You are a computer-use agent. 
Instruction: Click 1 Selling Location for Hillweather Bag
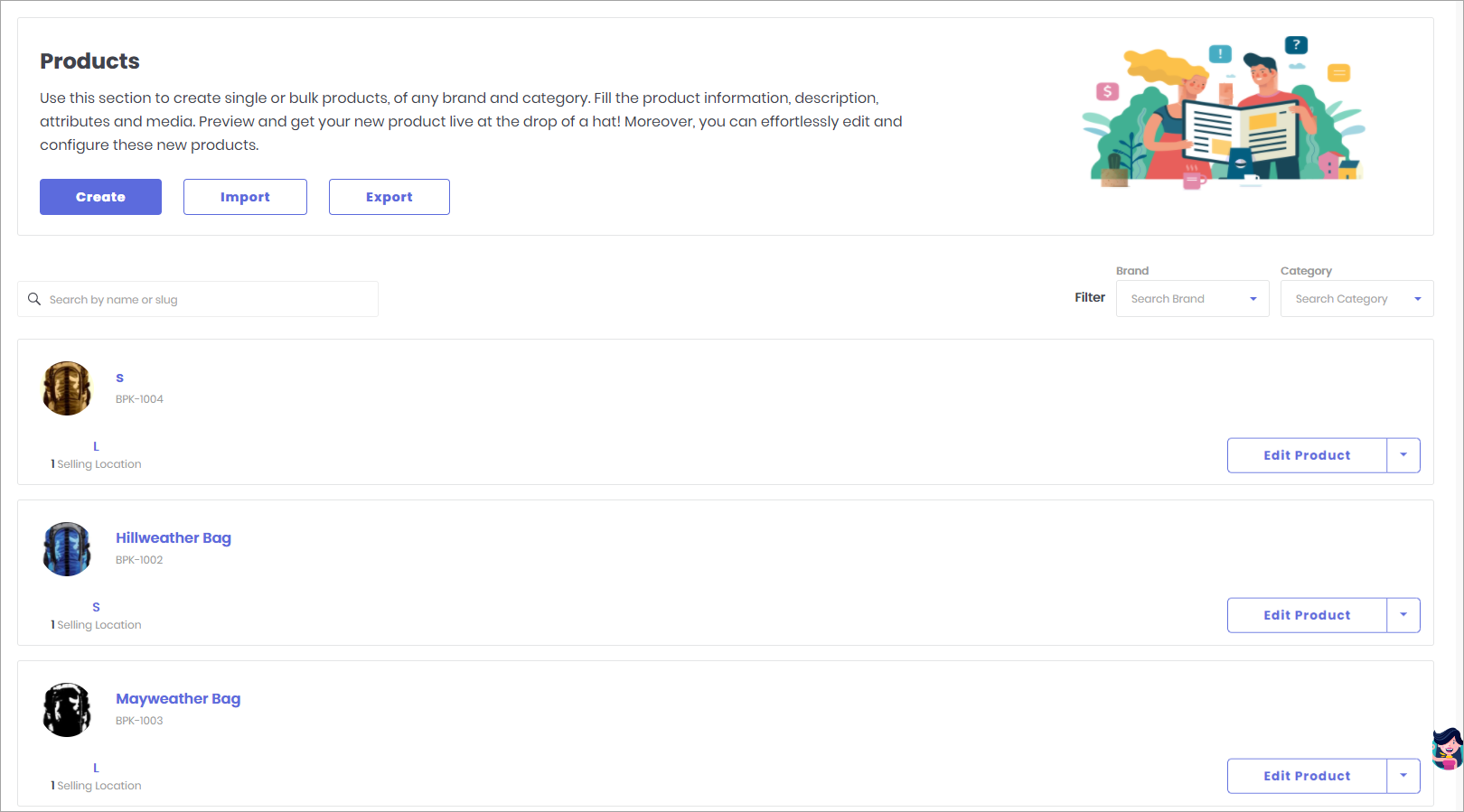(x=96, y=625)
